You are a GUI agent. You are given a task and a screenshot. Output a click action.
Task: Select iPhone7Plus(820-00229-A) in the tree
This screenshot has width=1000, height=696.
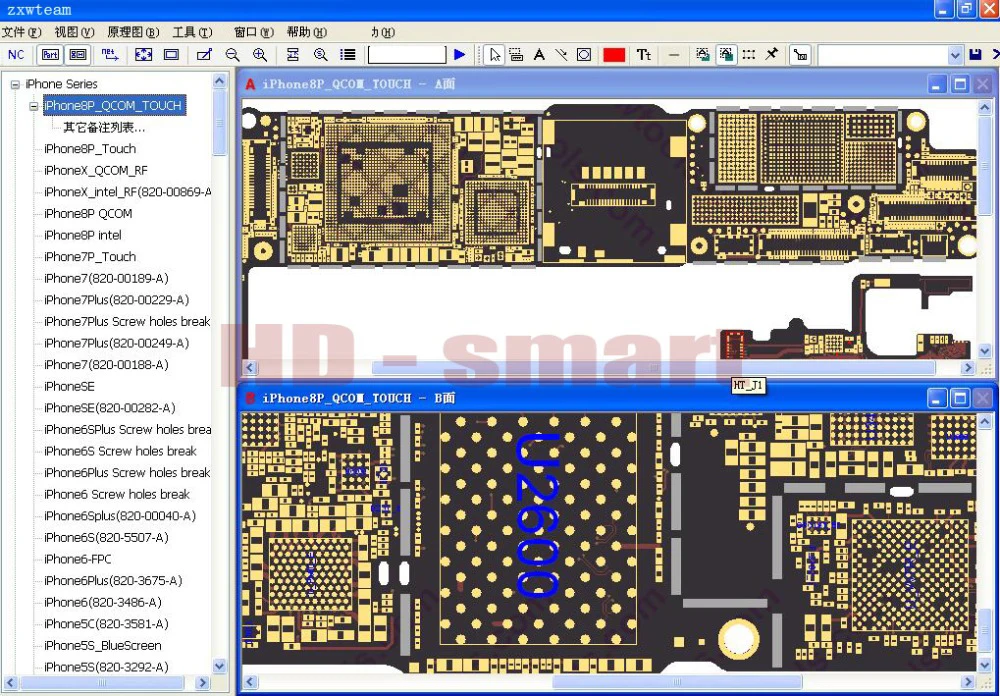117,300
